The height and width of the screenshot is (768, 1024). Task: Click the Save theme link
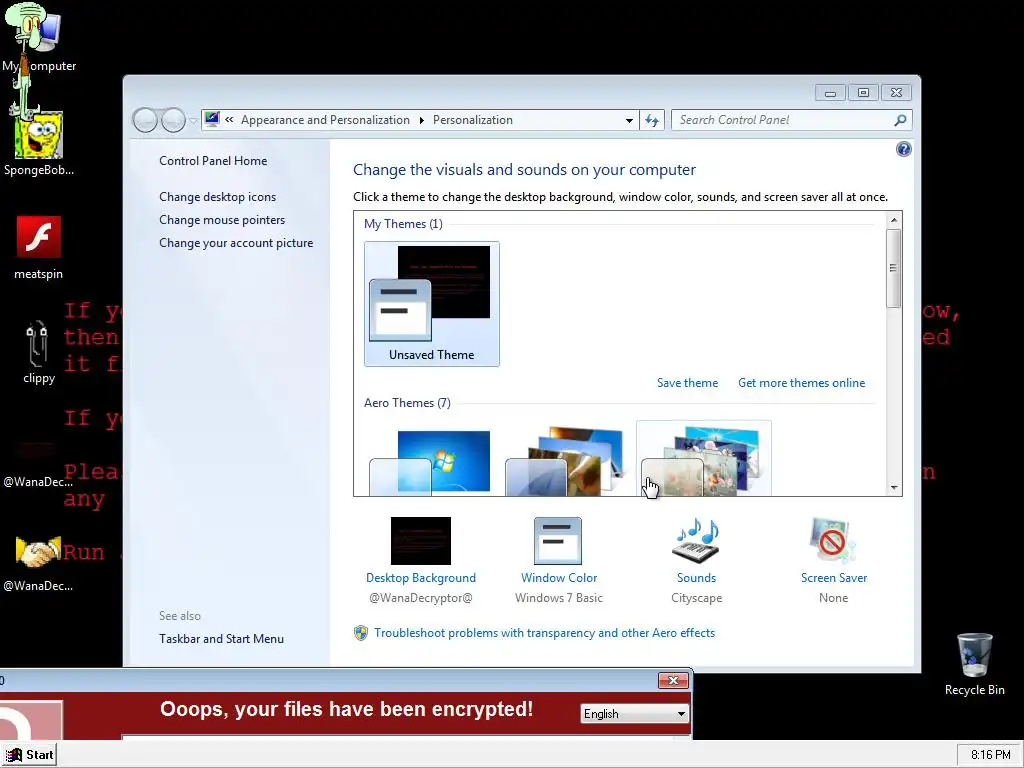coord(687,383)
